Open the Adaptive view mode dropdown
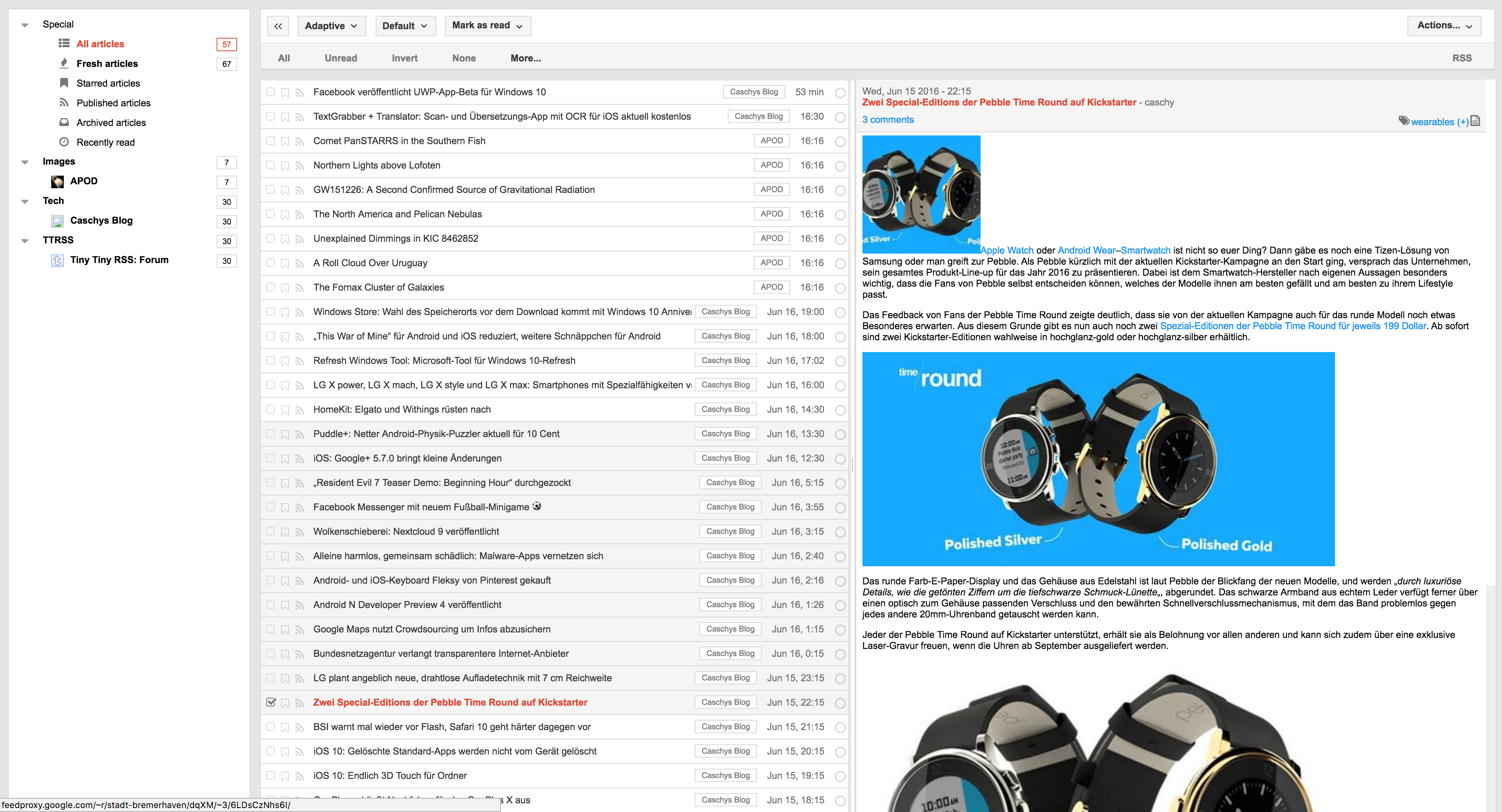 pos(331,26)
